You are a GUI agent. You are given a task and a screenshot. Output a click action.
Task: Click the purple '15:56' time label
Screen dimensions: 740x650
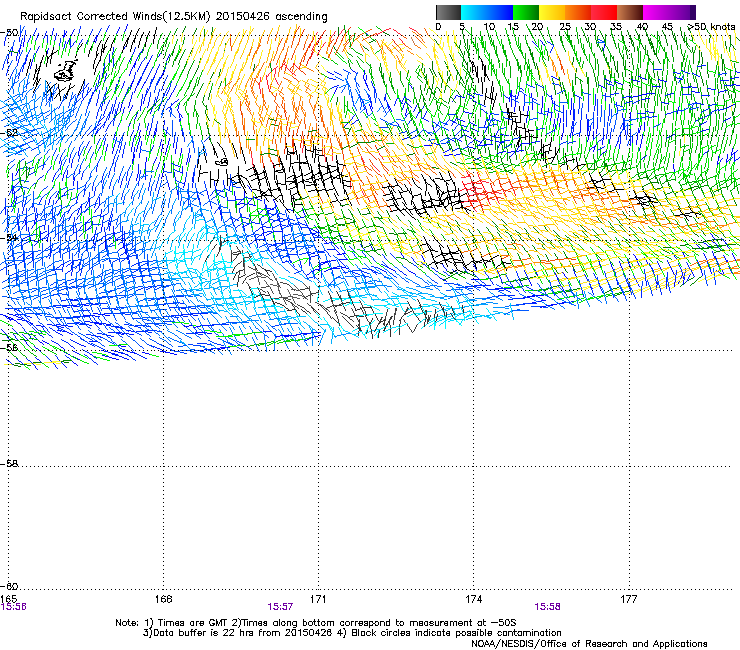click(14, 607)
